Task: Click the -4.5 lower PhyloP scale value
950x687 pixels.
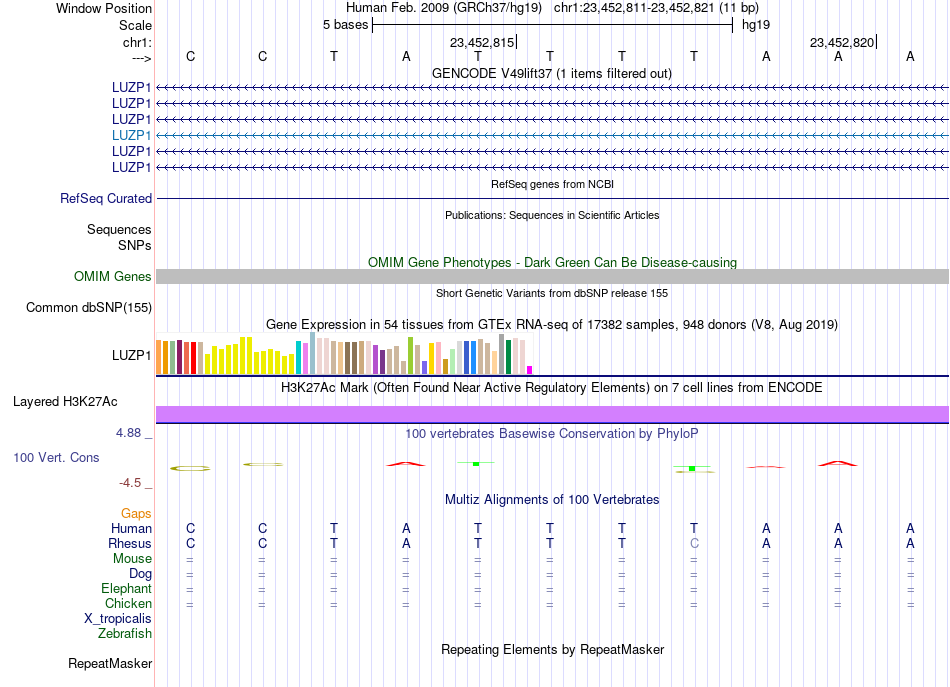Action: (x=130, y=483)
